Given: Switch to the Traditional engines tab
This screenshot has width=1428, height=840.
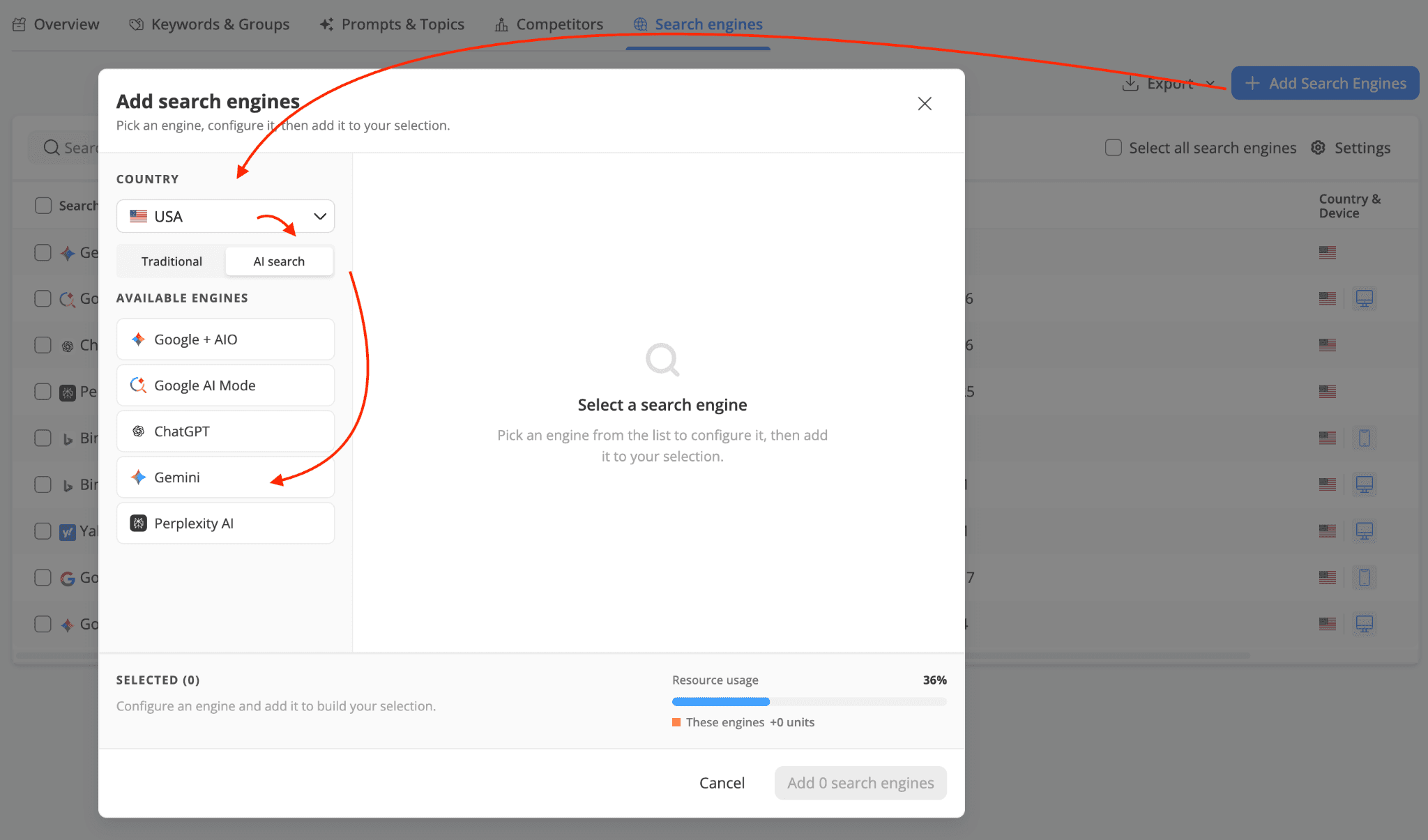Looking at the screenshot, I should [x=172, y=261].
